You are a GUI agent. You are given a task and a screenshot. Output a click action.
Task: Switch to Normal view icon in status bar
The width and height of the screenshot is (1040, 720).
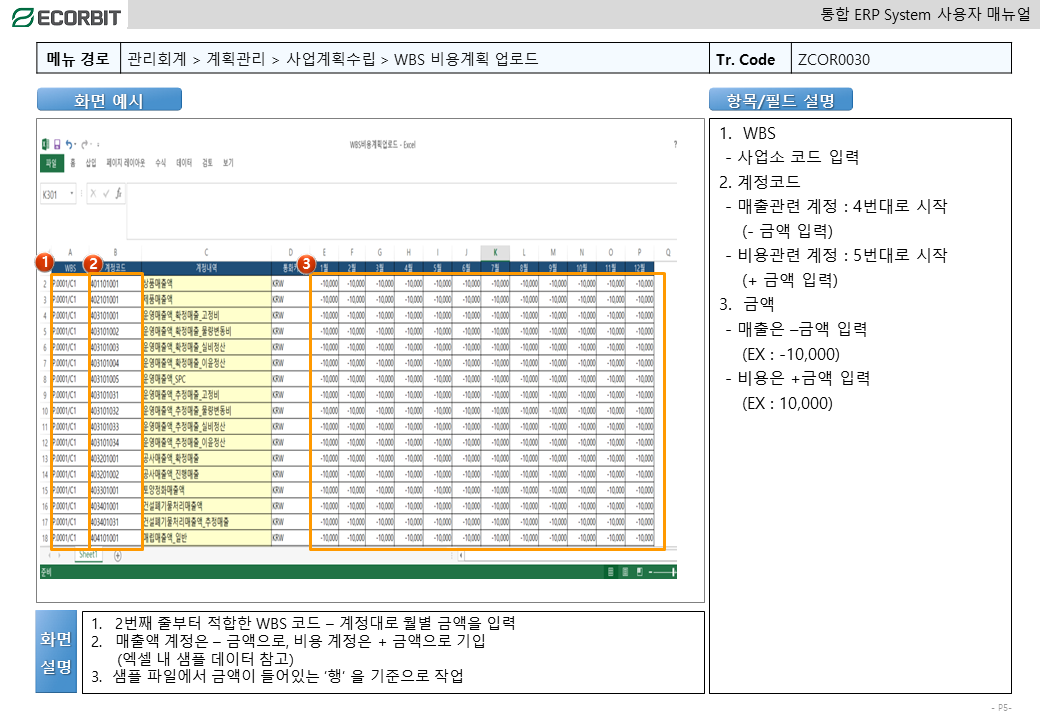[x=610, y=571]
